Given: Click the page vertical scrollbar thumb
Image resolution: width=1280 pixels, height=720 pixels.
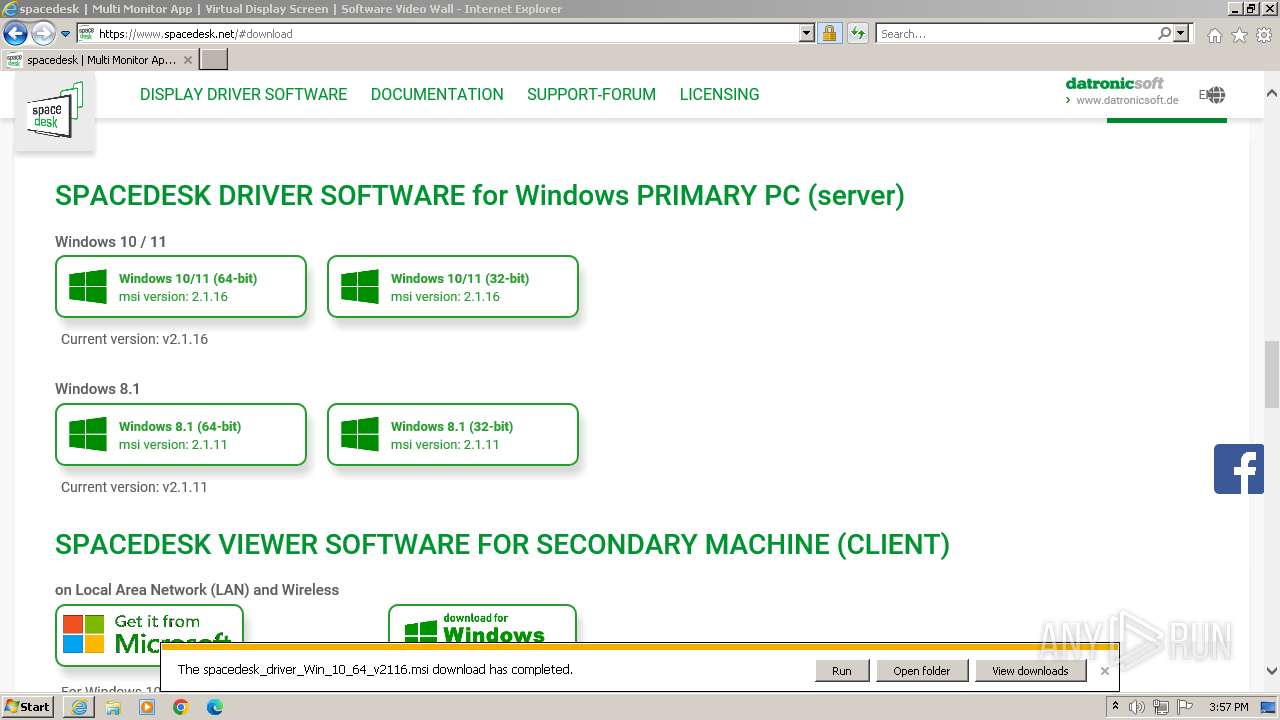Looking at the screenshot, I should point(1272,374).
